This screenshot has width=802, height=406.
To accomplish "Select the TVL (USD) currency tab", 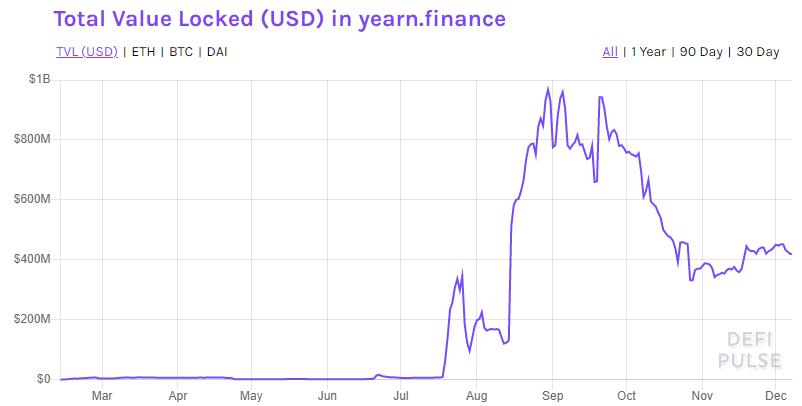I will coord(84,52).
